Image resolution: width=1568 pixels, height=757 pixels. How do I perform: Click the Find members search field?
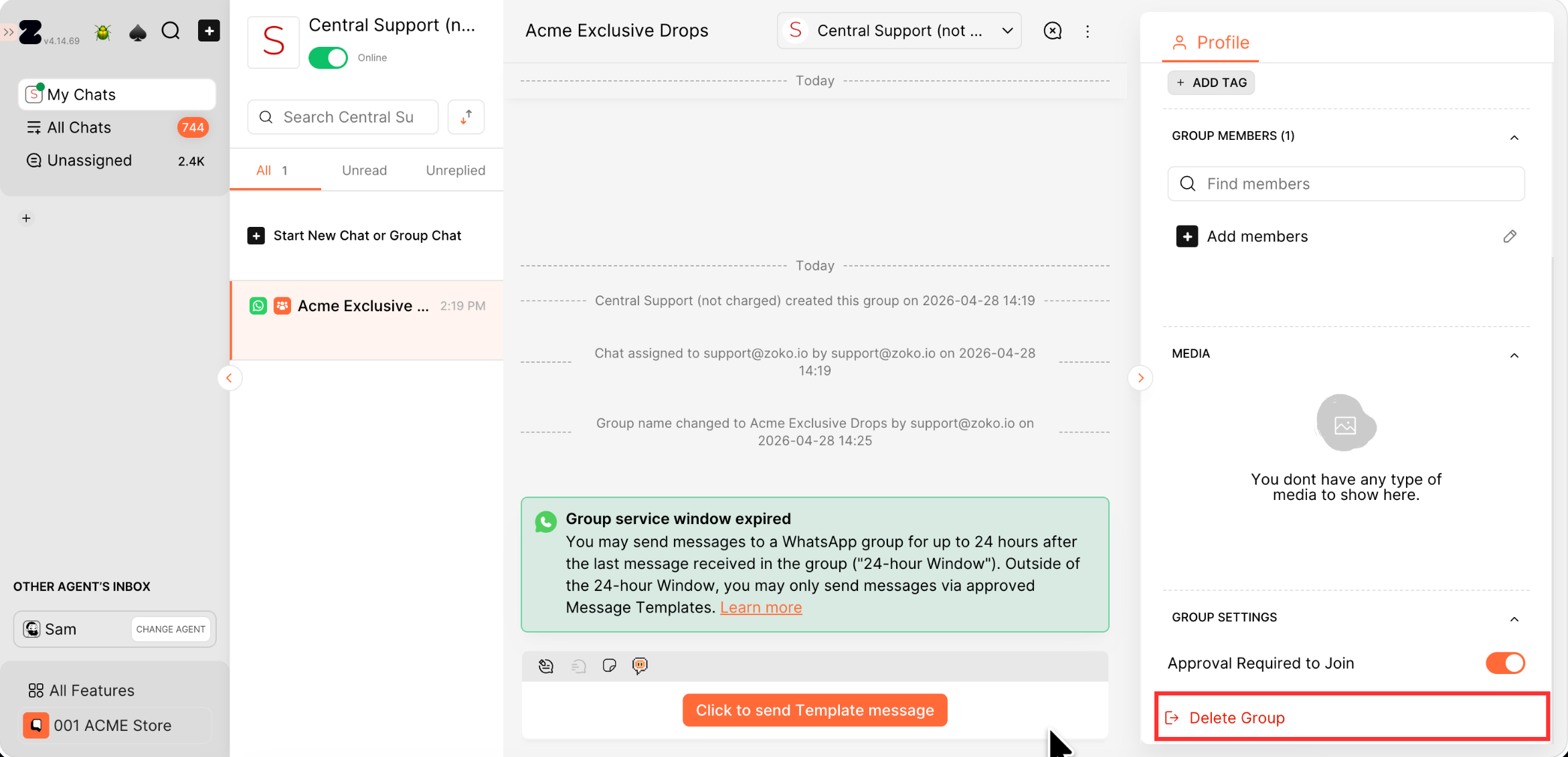pos(1346,183)
